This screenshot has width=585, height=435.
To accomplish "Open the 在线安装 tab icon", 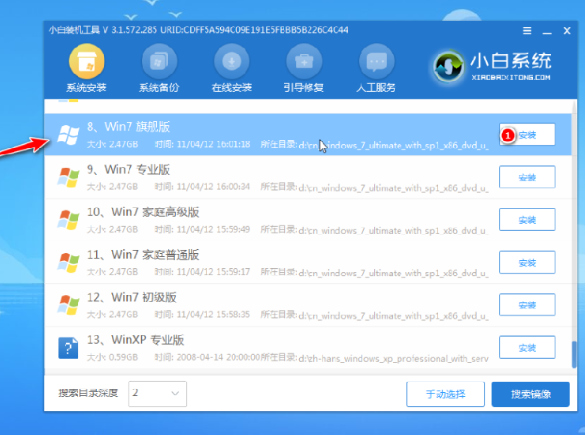I will coord(231,61).
